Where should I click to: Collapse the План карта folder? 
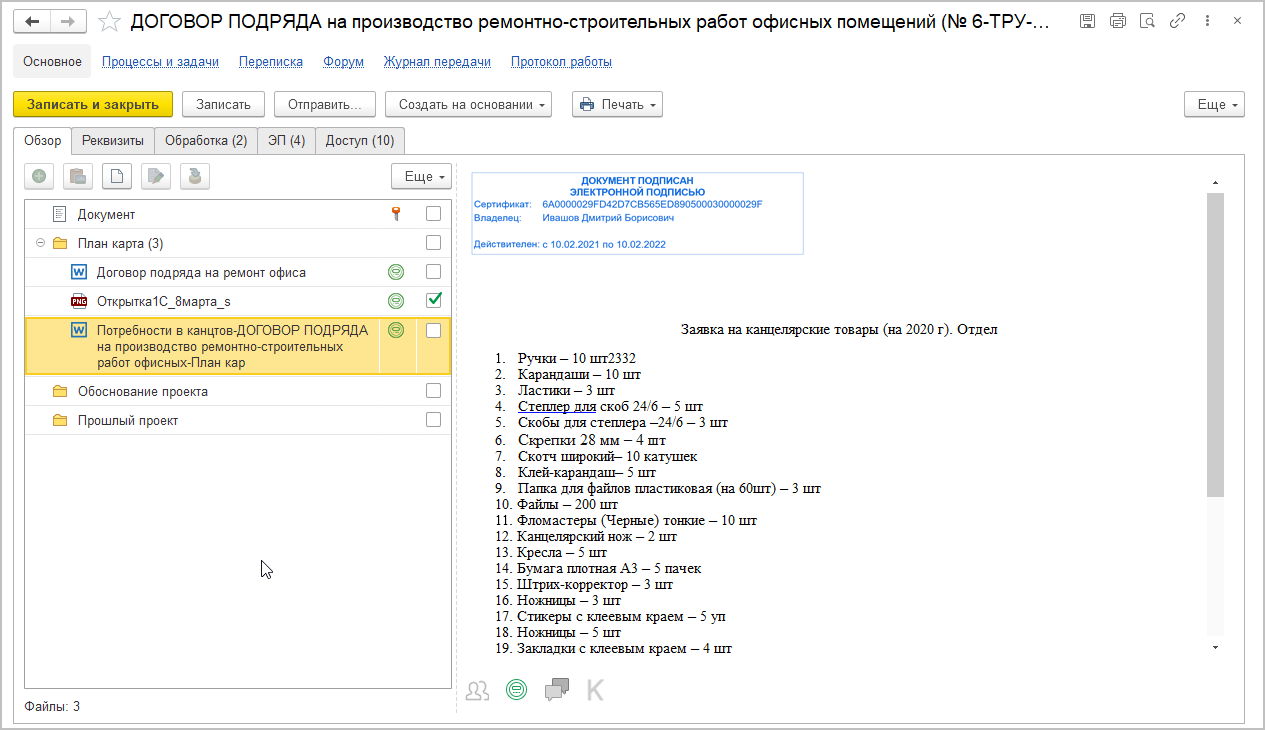tap(40, 243)
